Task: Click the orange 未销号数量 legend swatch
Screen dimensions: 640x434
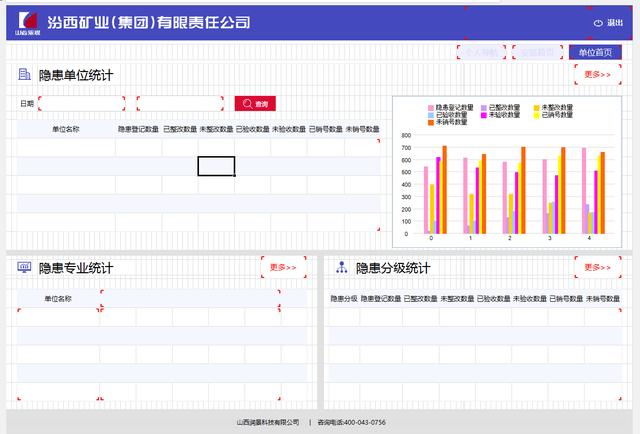Action: tap(430, 122)
